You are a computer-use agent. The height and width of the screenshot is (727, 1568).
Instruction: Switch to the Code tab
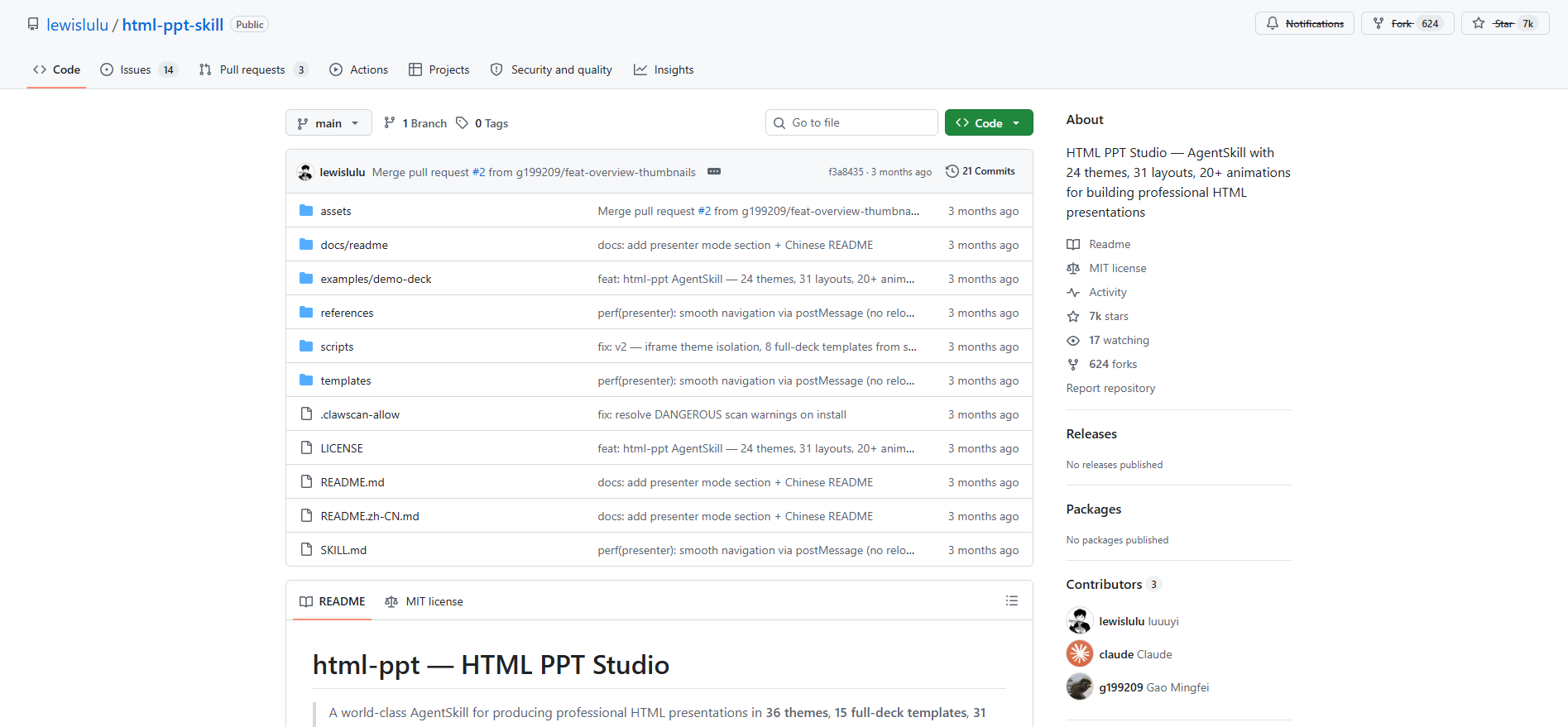click(56, 69)
